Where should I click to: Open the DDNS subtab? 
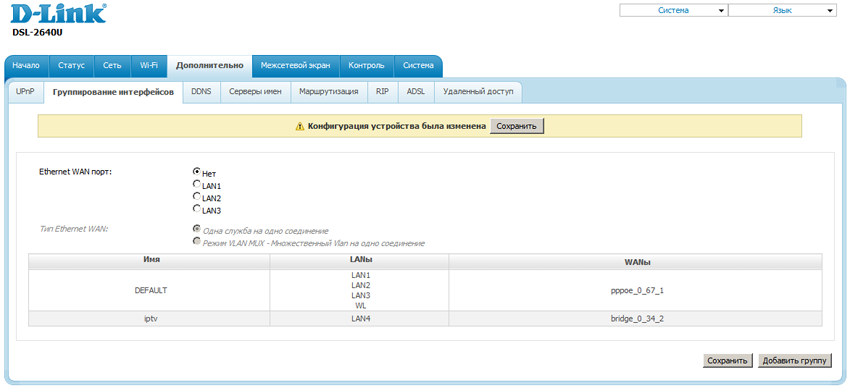click(201, 92)
